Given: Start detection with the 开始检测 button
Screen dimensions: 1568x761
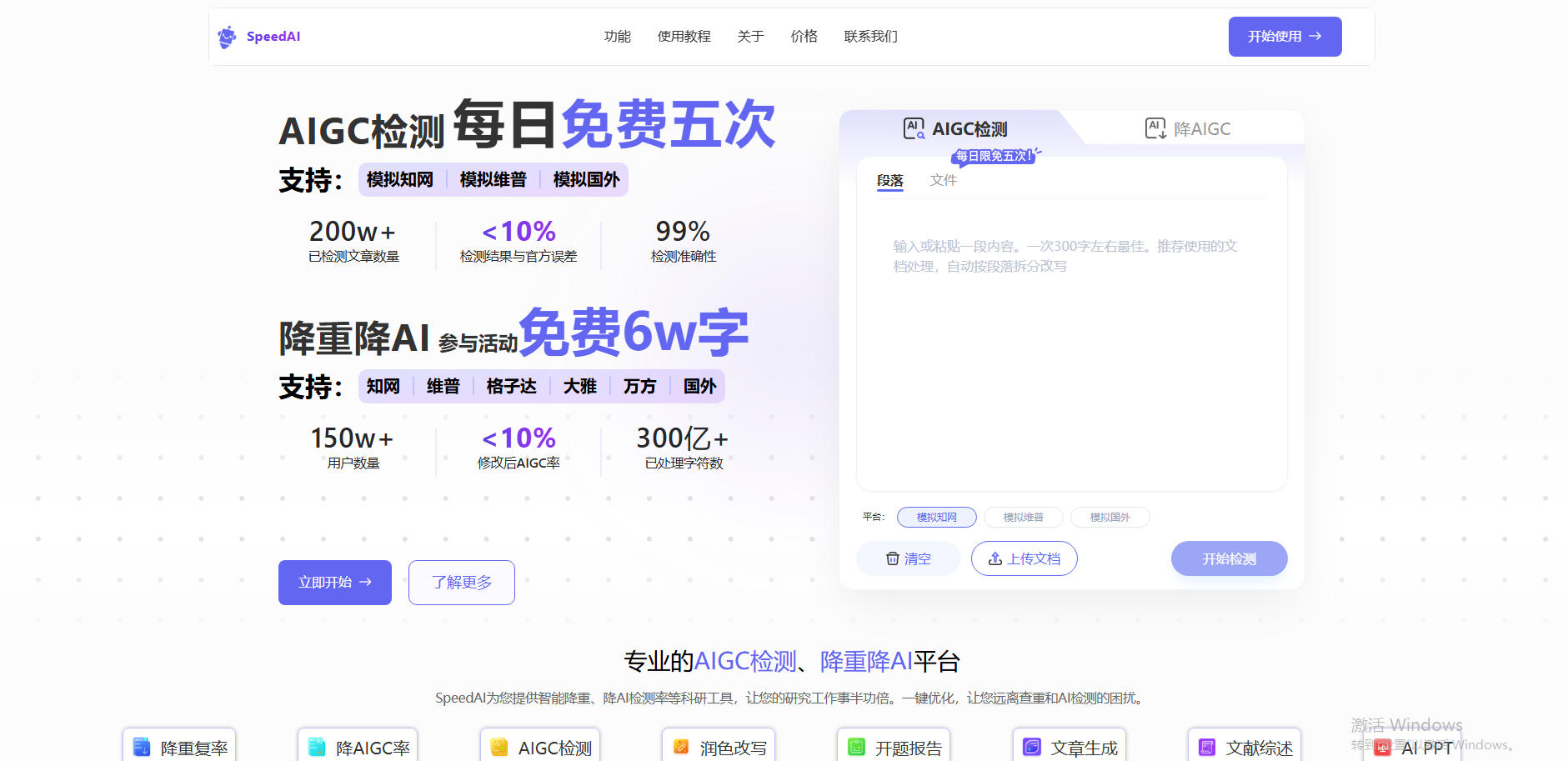Looking at the screenshot, I should [x=1230, y=558].
